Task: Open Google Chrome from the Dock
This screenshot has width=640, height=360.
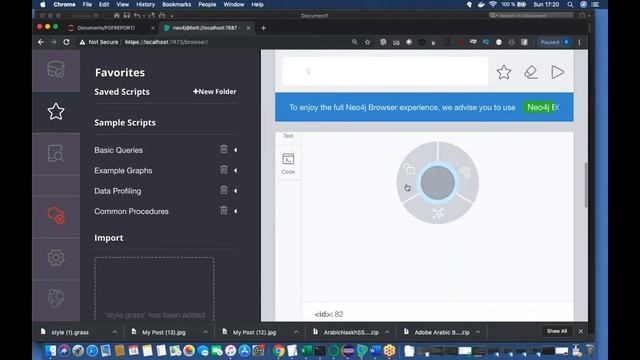Action: coord(278,350)
